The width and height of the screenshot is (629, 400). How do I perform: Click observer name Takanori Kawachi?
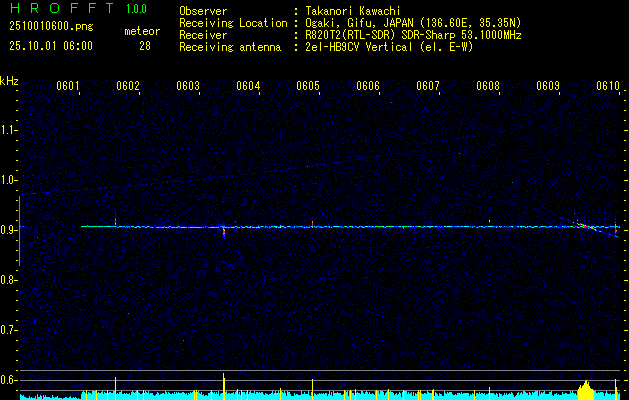tap(353, 11)
